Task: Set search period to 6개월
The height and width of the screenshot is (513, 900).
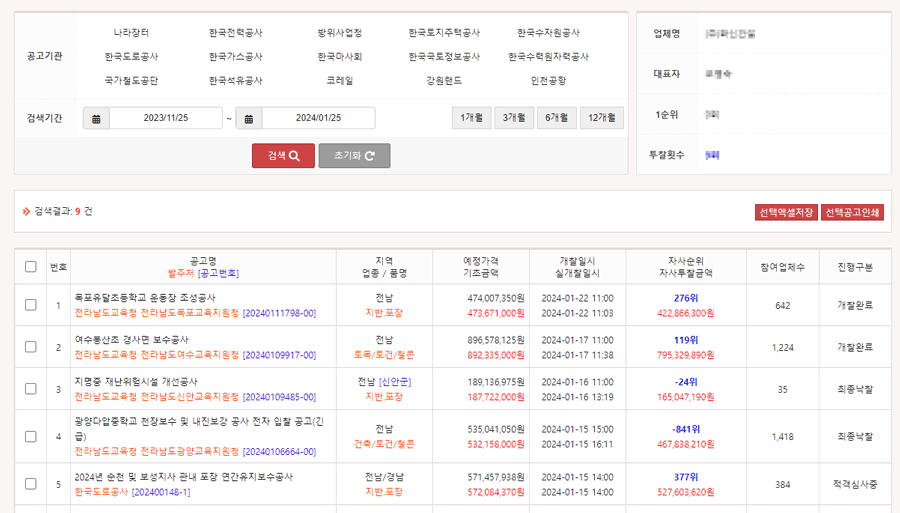Action: click(x=557, y=118)
